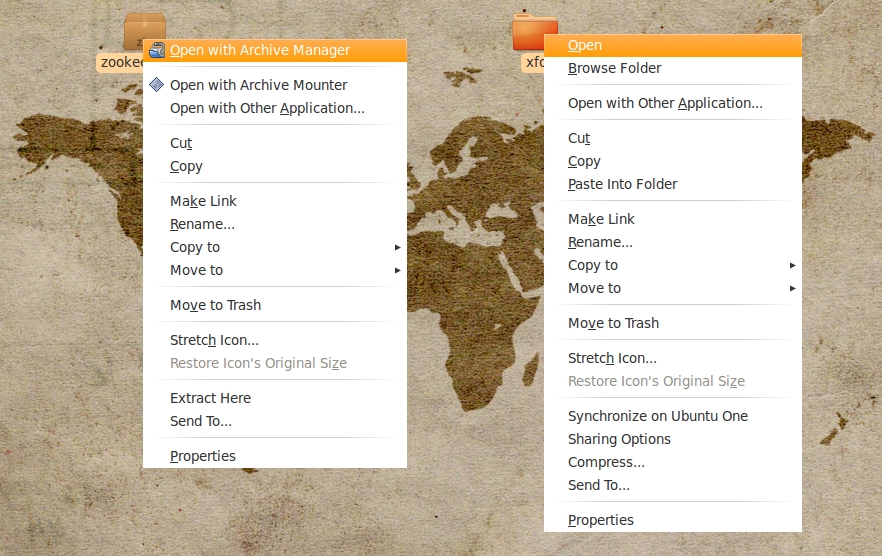This screenshot has height=556, width=882.
Task: Open Sharing Options for the folder
Action: click(x=619, y=439)
